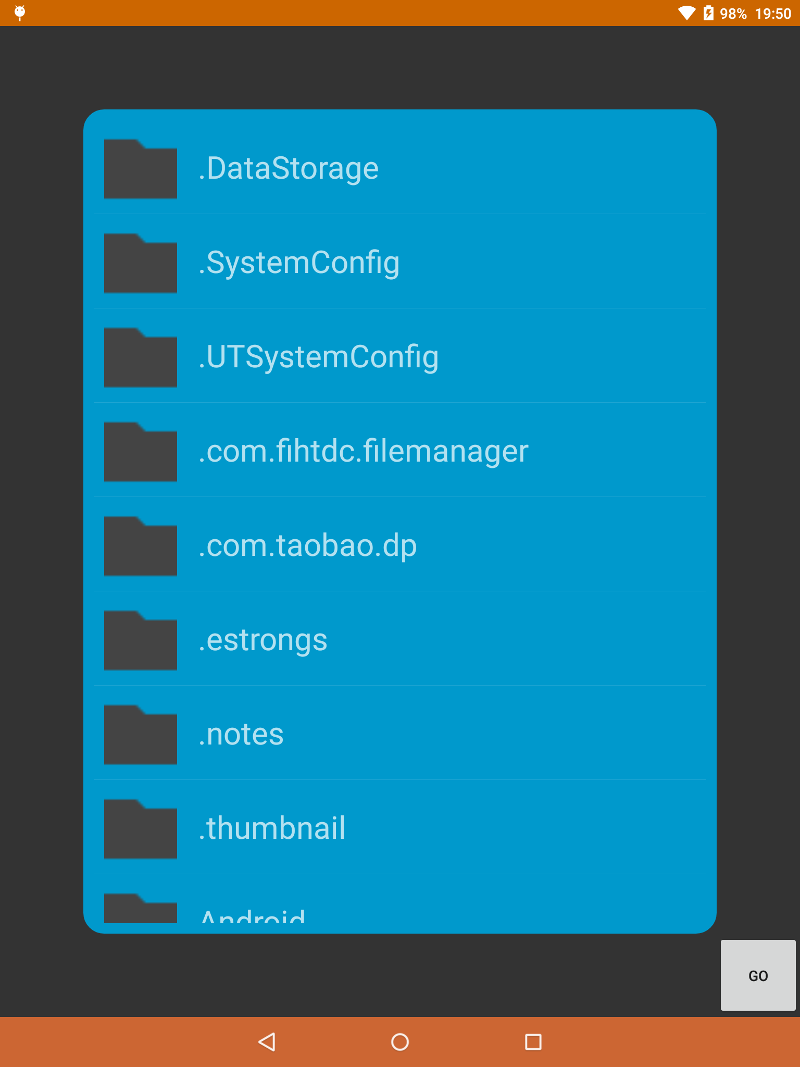Choose .com.fihtdc.filemanager from the list
800x1067 pixels.
[x=363, y=451]
